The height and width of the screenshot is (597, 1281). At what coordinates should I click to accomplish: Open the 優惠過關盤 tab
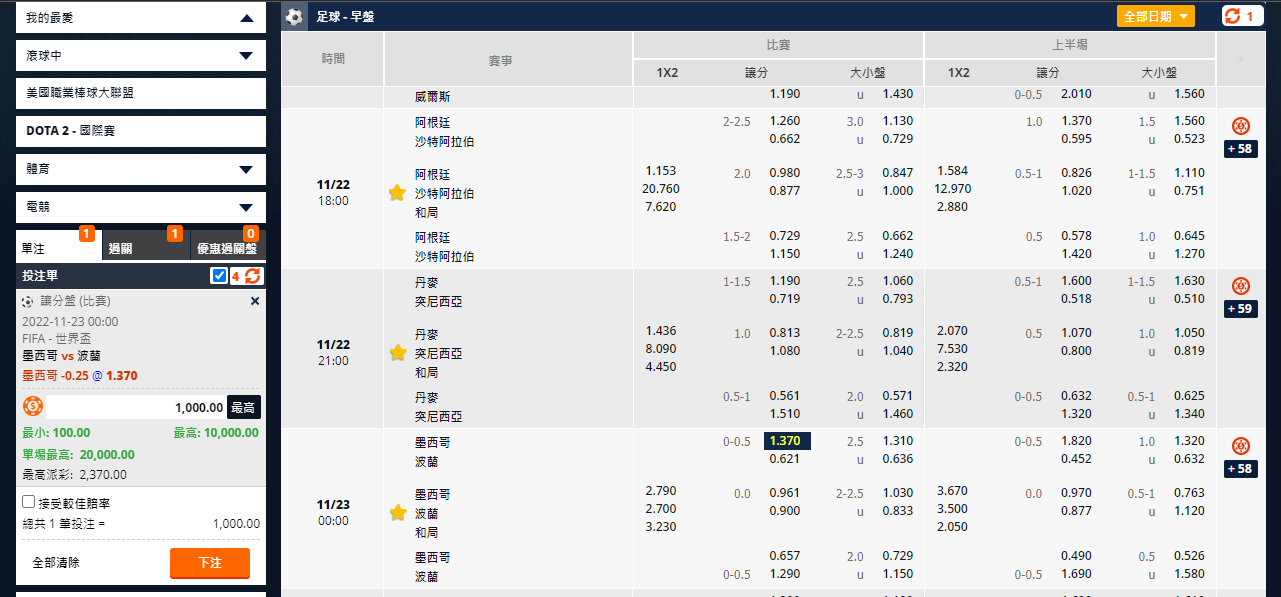coord(227,248)
